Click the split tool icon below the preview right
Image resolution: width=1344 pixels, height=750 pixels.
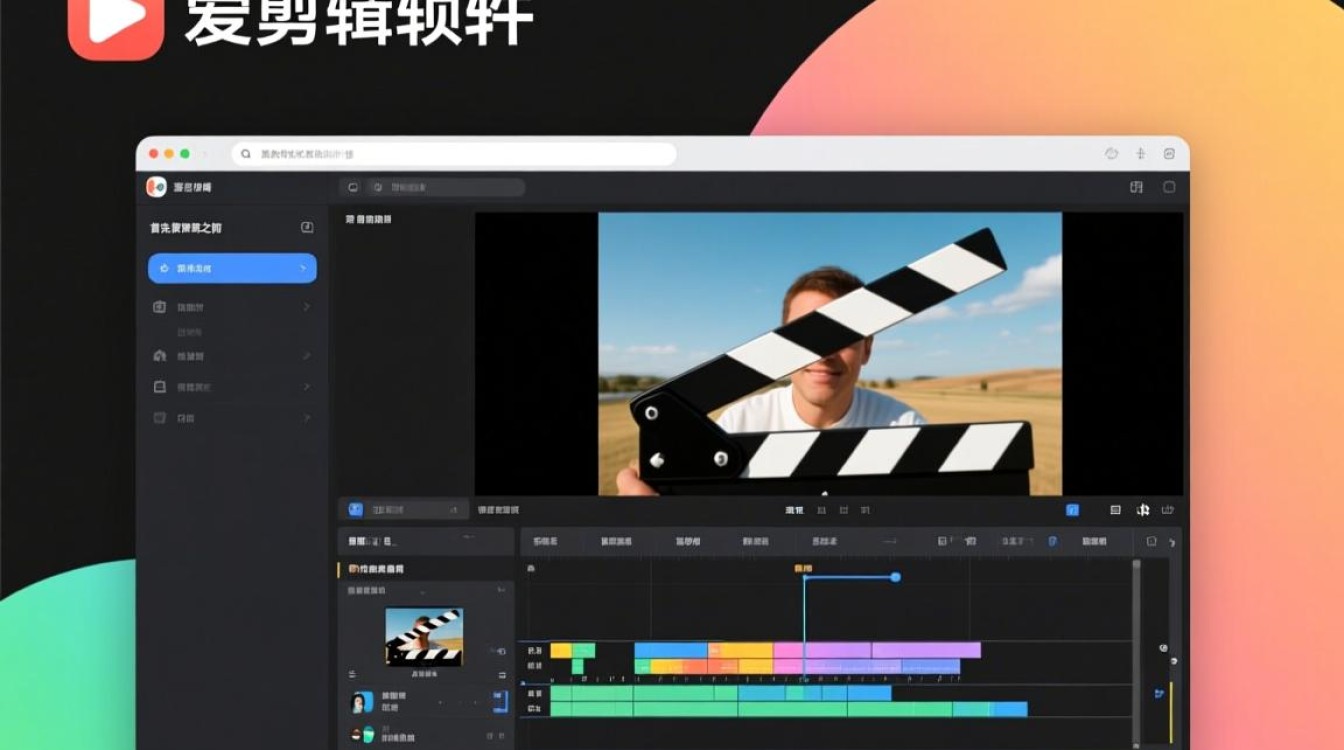pyautogui.click(x=1143, y=510)
